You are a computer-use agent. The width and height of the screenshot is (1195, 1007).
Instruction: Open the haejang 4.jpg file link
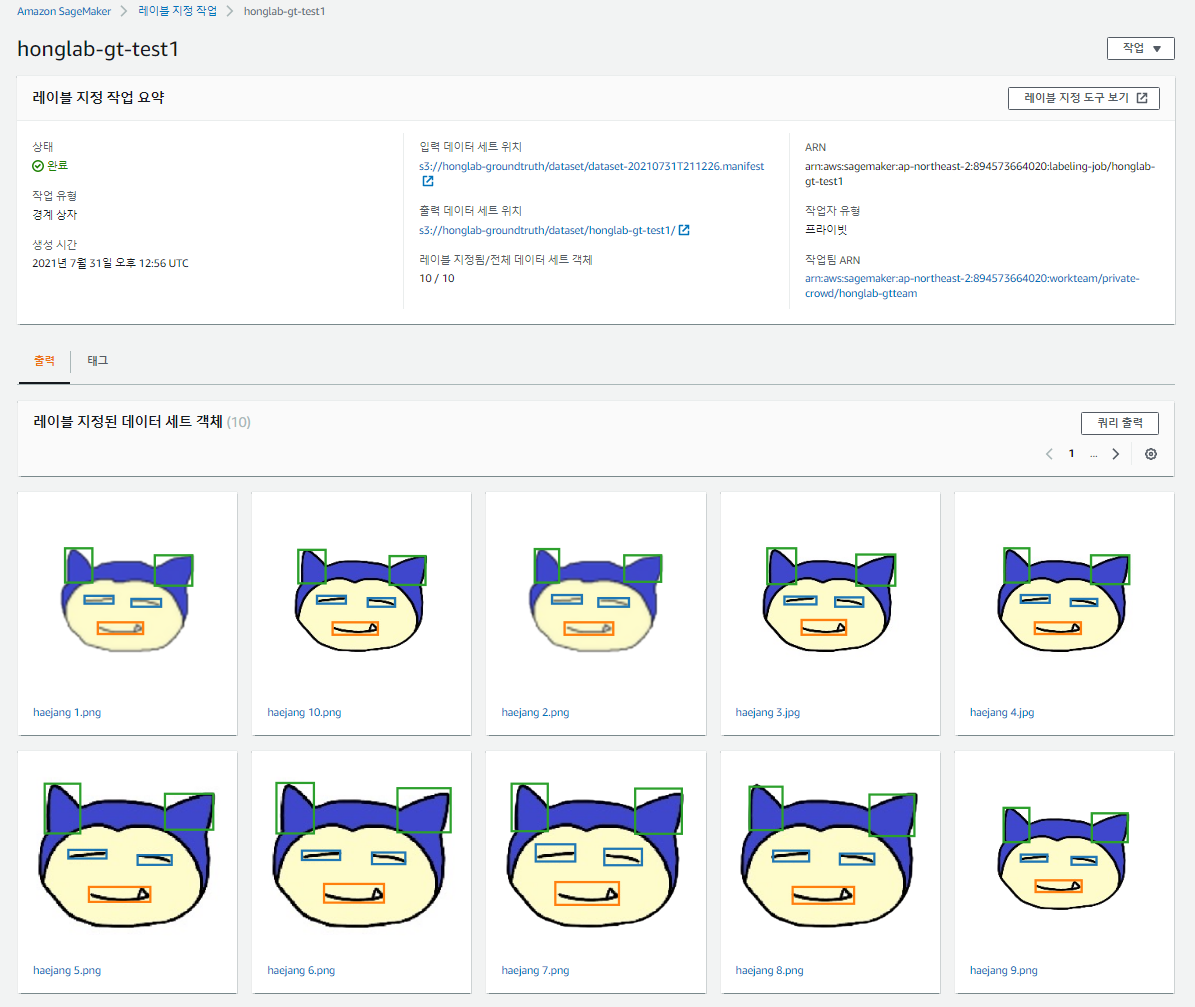point(1001,712)
